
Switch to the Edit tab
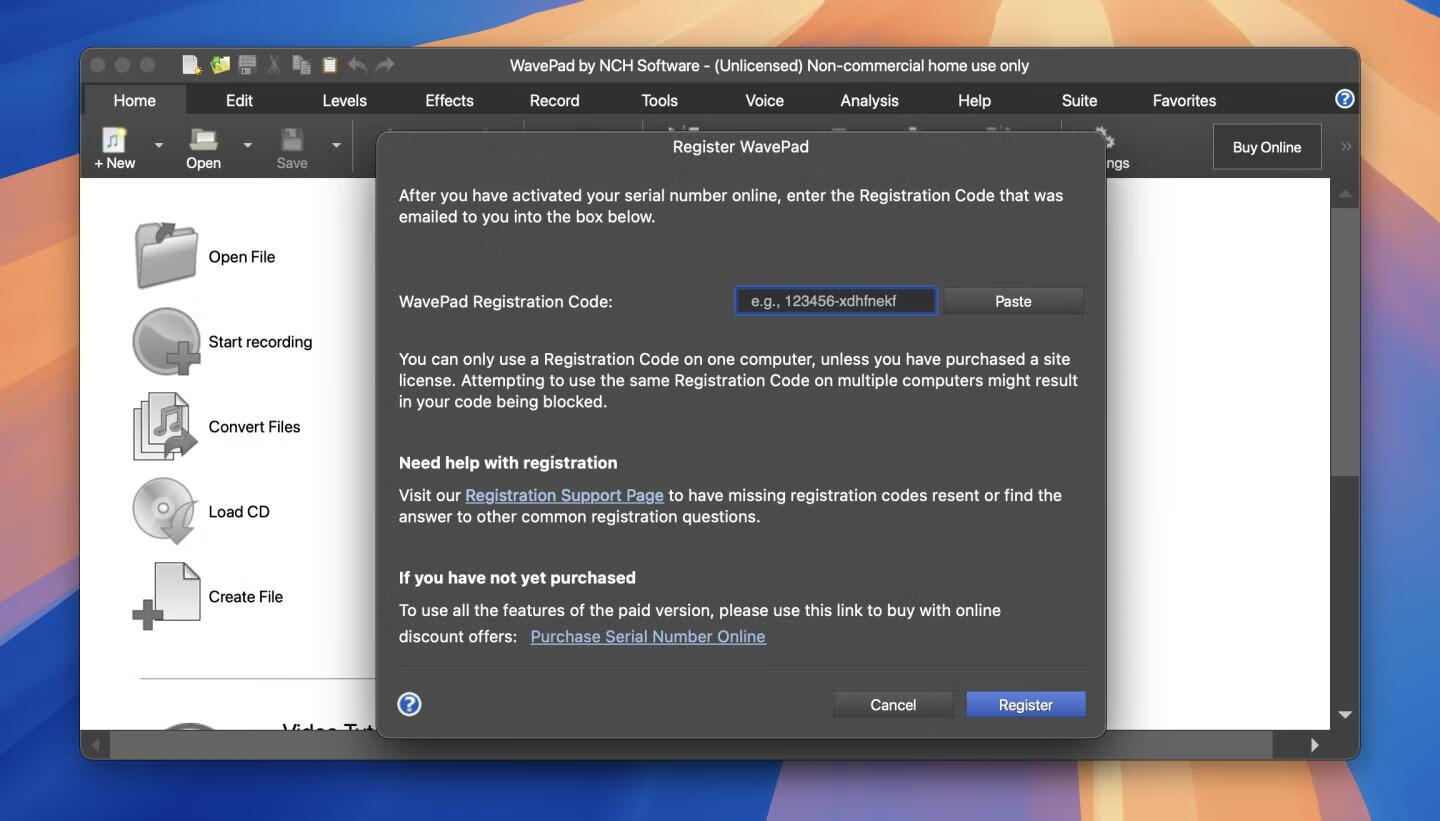(x=239, y=100)
